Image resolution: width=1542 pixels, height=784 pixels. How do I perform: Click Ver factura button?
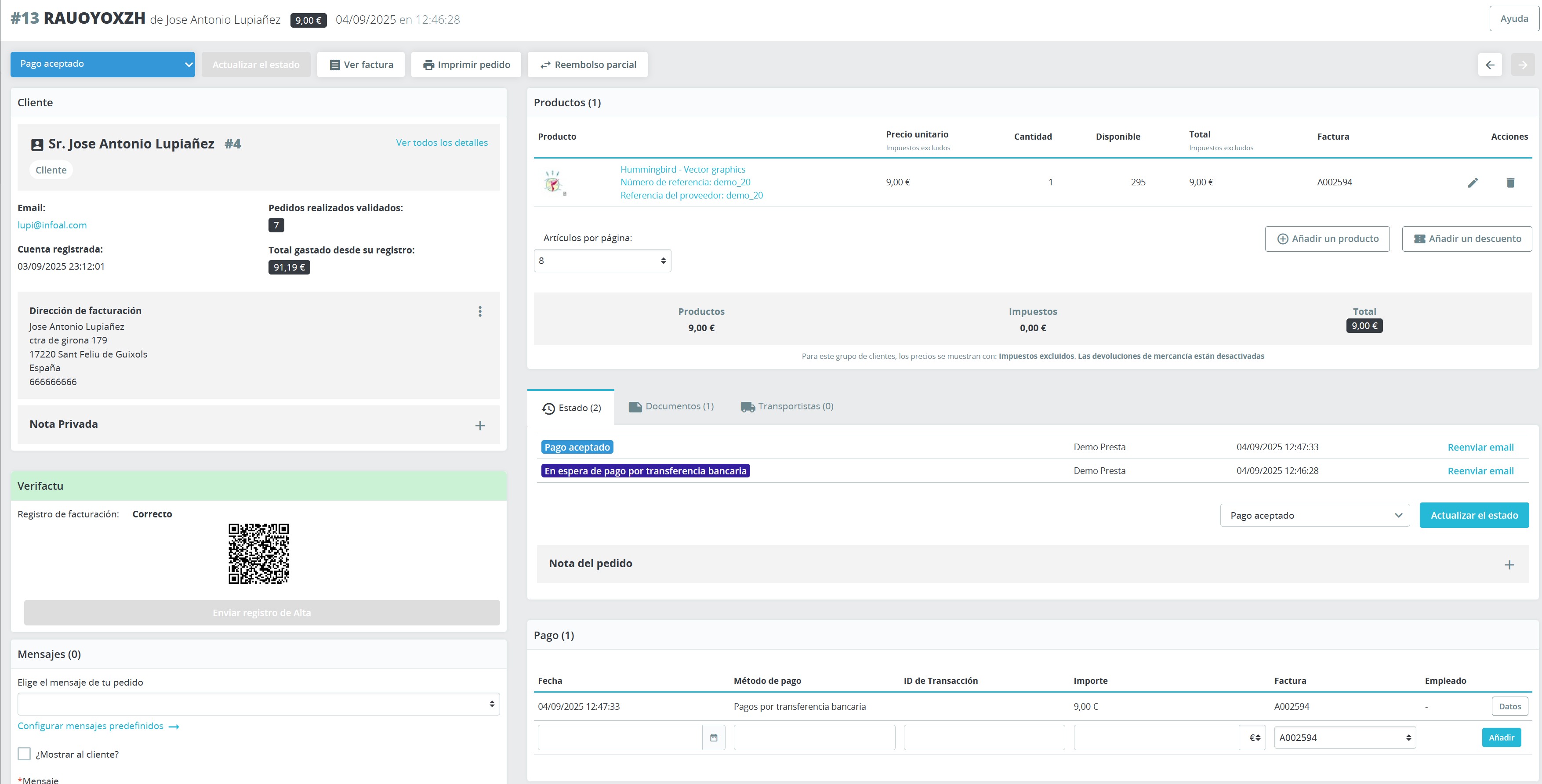tap(360, 65)
